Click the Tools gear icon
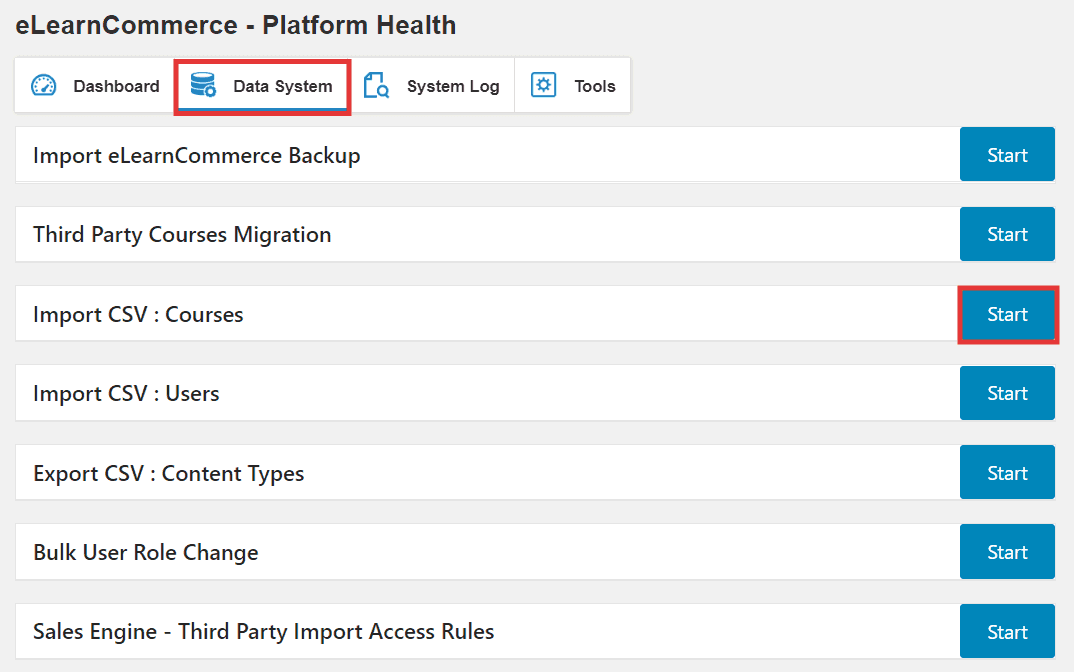The width and height of the screenshot is (1074, 672). pyautogui.click(x=543, y=85)
